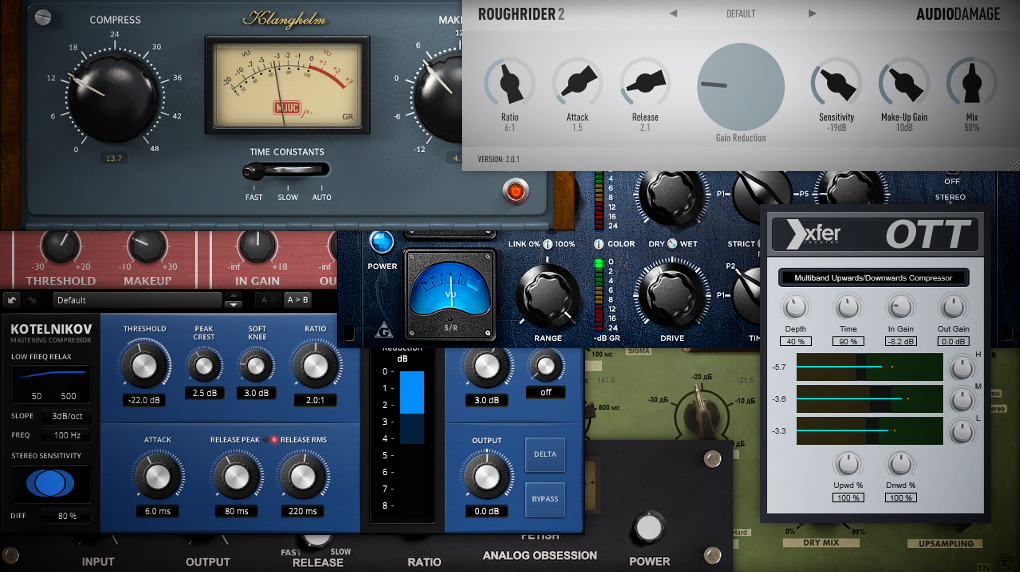This screenshot has width=1020, height=572.
Task: Toggle the COLOR switch
Action: pos(598,244)
